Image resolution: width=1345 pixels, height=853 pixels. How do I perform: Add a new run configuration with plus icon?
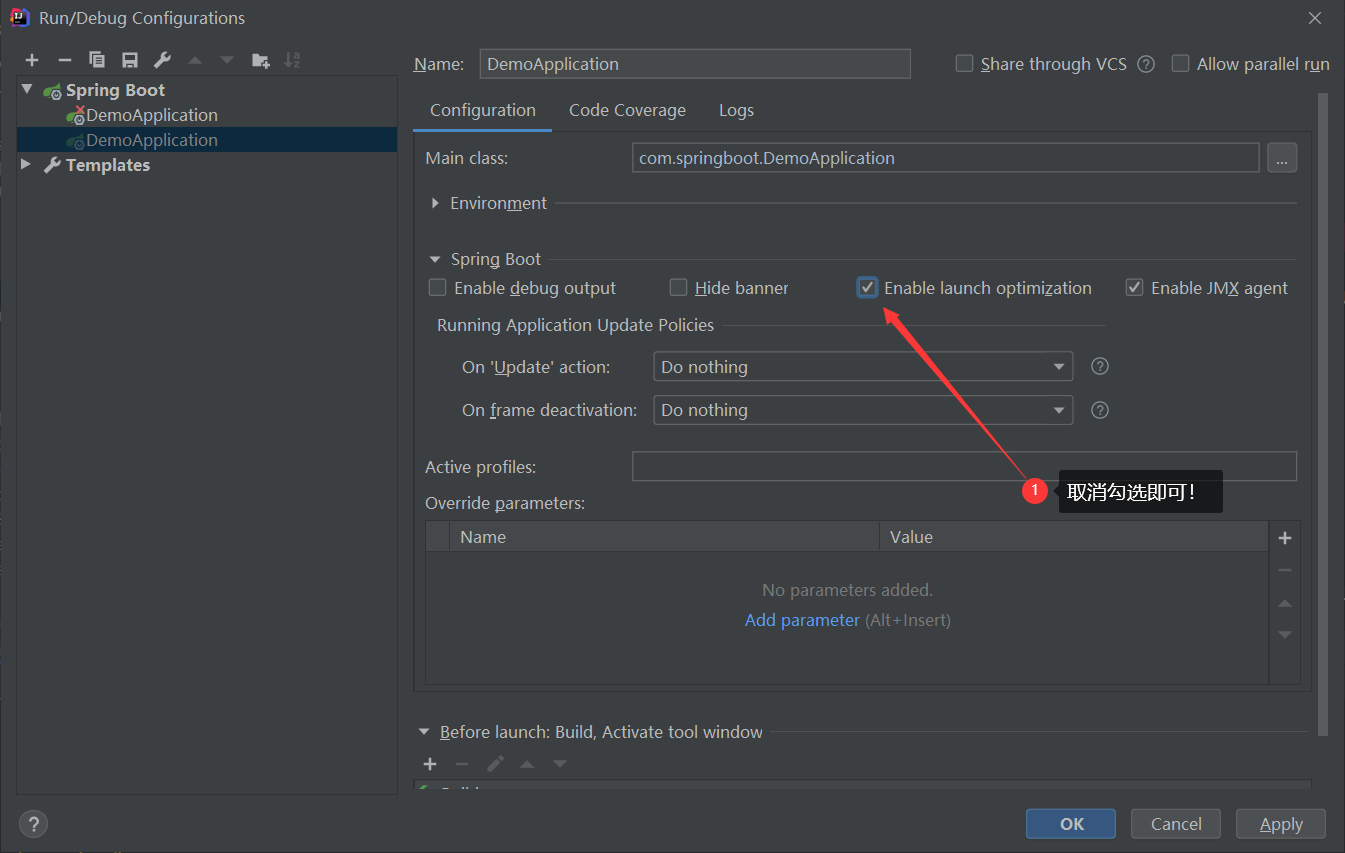click(32, 59)
